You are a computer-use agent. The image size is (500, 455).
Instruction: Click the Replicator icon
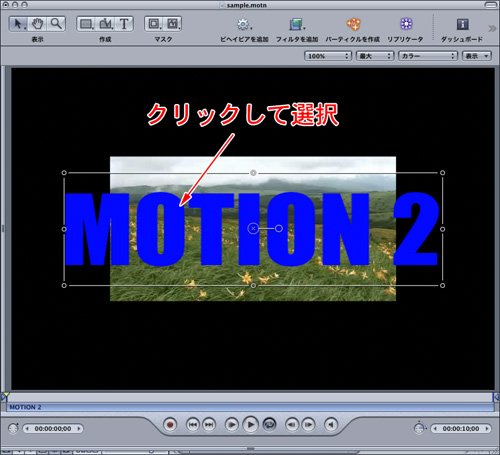(406, 24)
